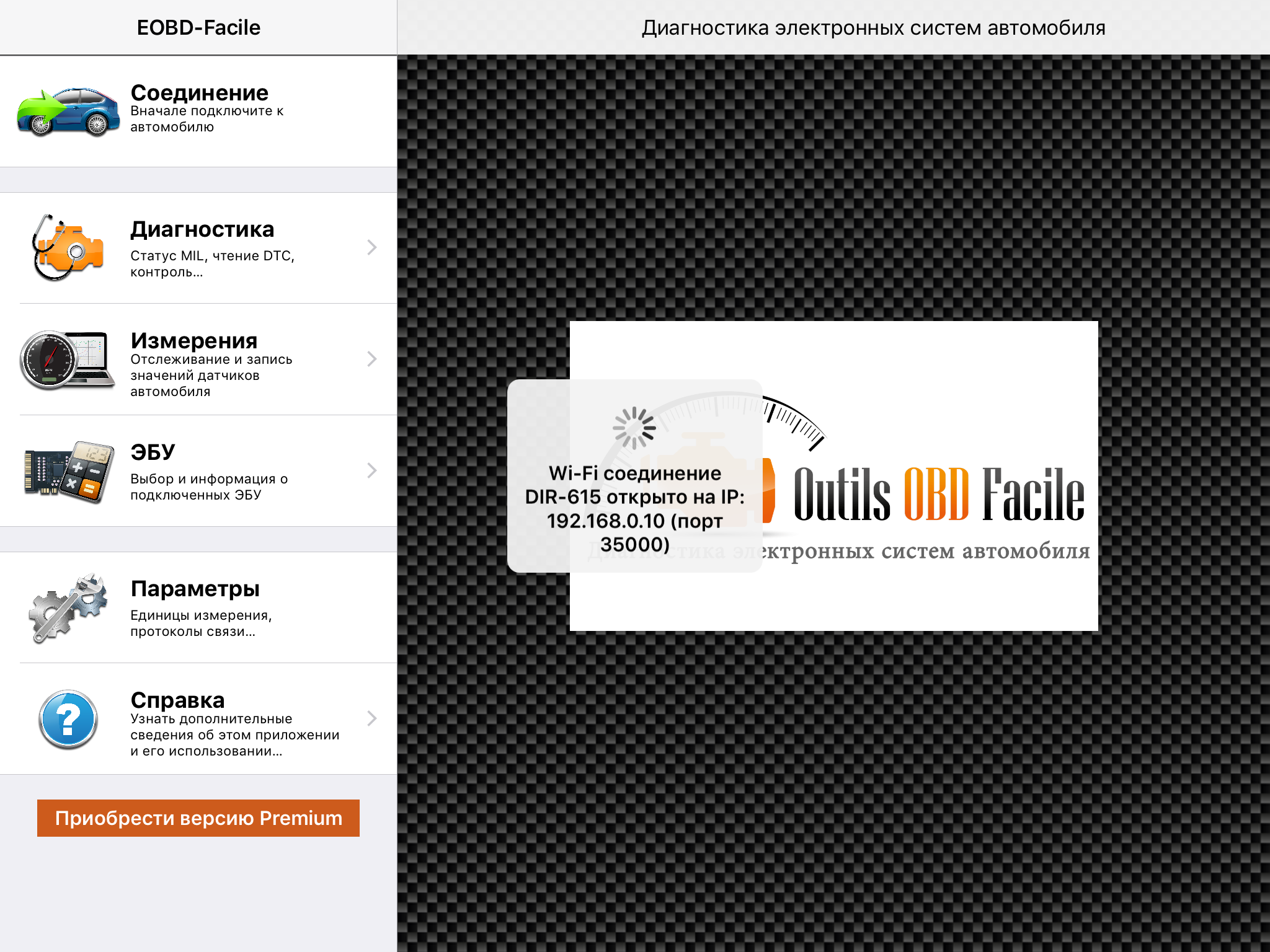Open the Измерения menu title
This screenshot has width=1270, height=952.
tap(194, 341)
